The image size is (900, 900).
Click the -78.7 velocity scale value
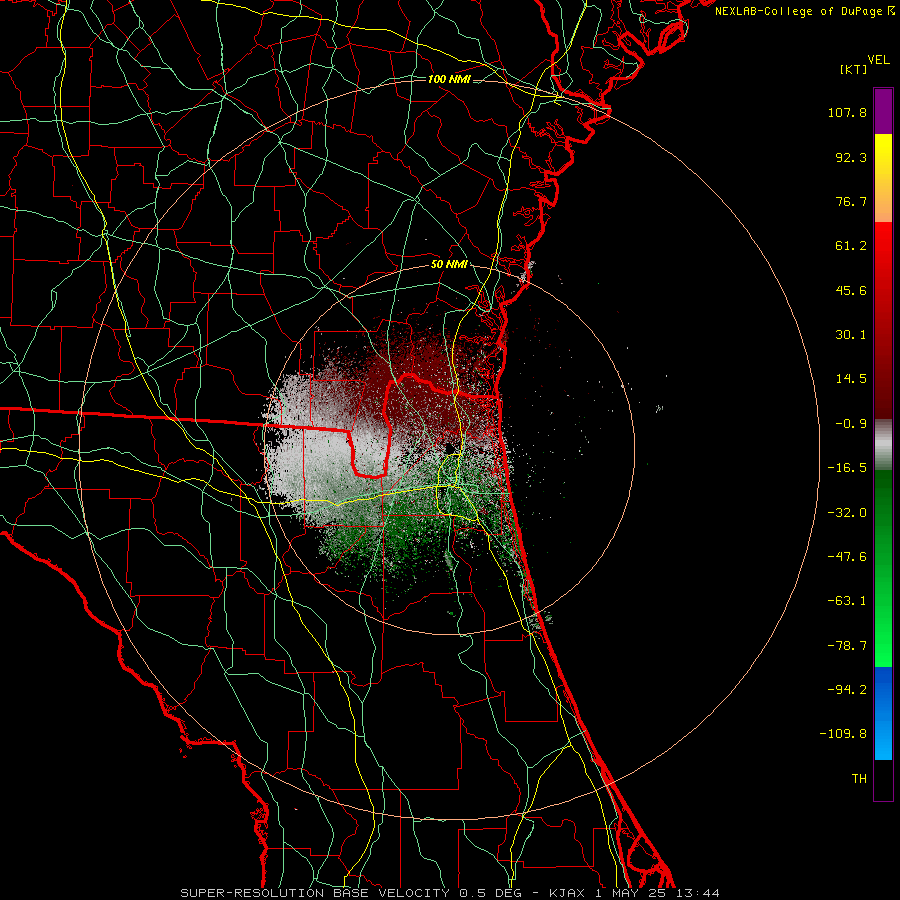[847, 646]
